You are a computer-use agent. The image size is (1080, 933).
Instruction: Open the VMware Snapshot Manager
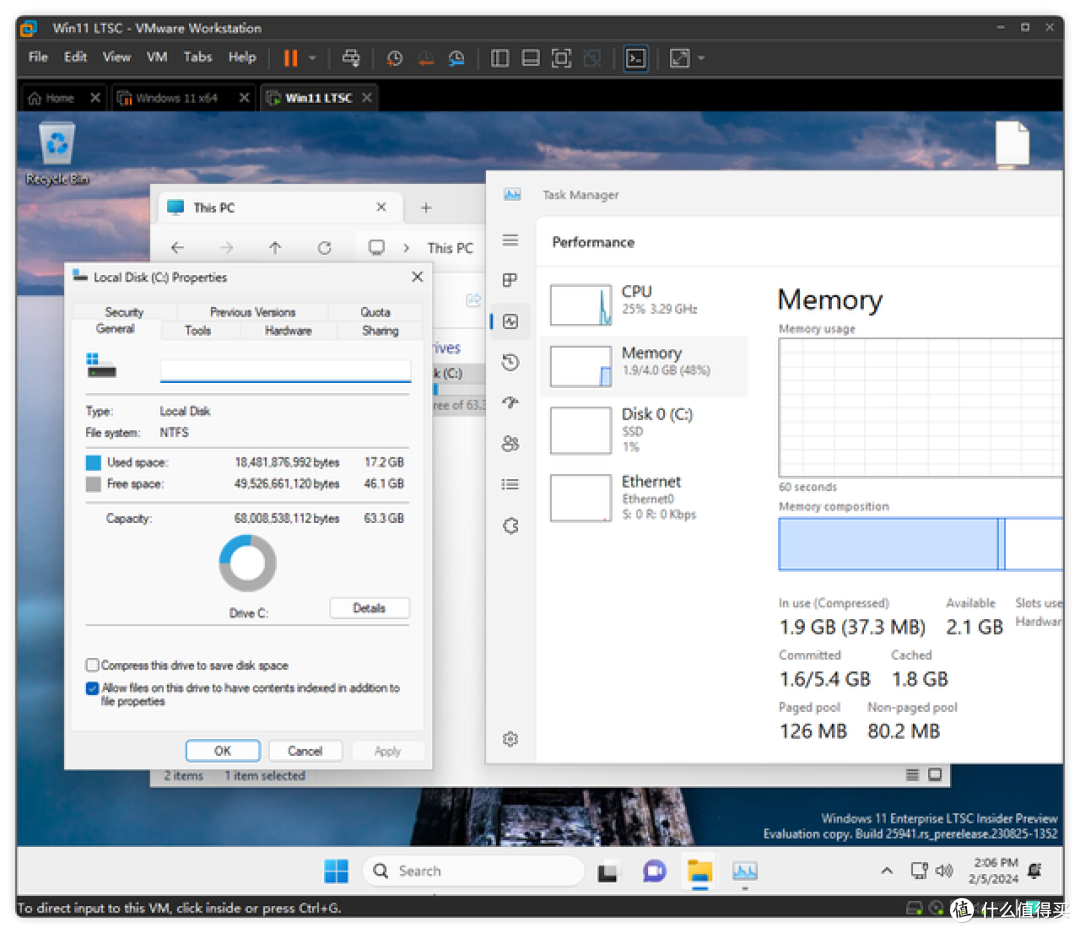456,58
